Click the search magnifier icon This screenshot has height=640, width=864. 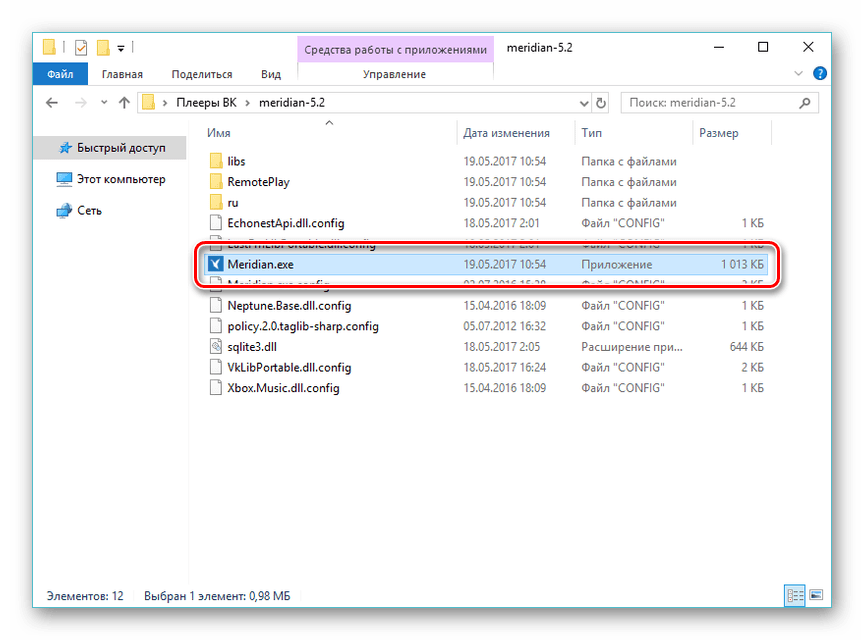(805, 103)
